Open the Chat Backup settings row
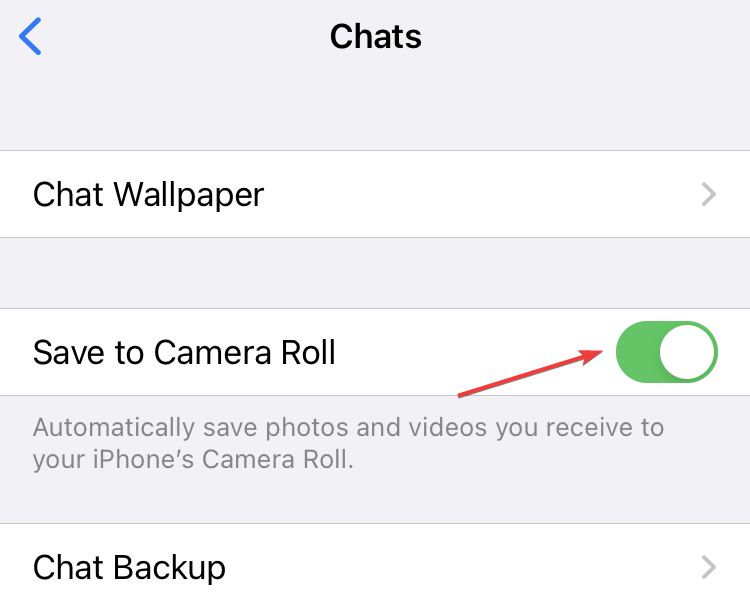 coord(375,565)
